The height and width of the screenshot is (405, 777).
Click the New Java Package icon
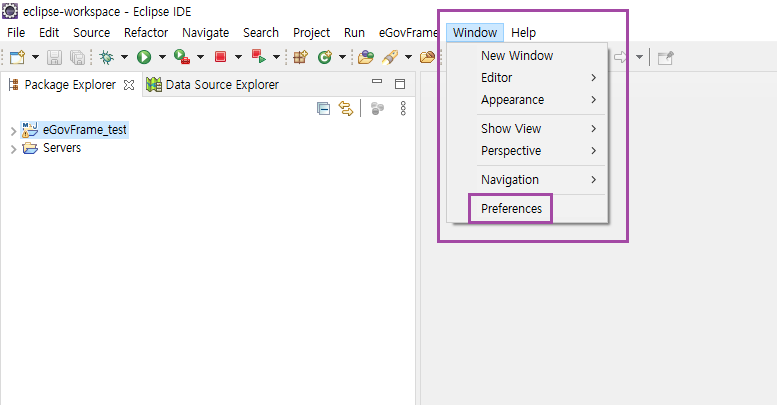point(300,58)
